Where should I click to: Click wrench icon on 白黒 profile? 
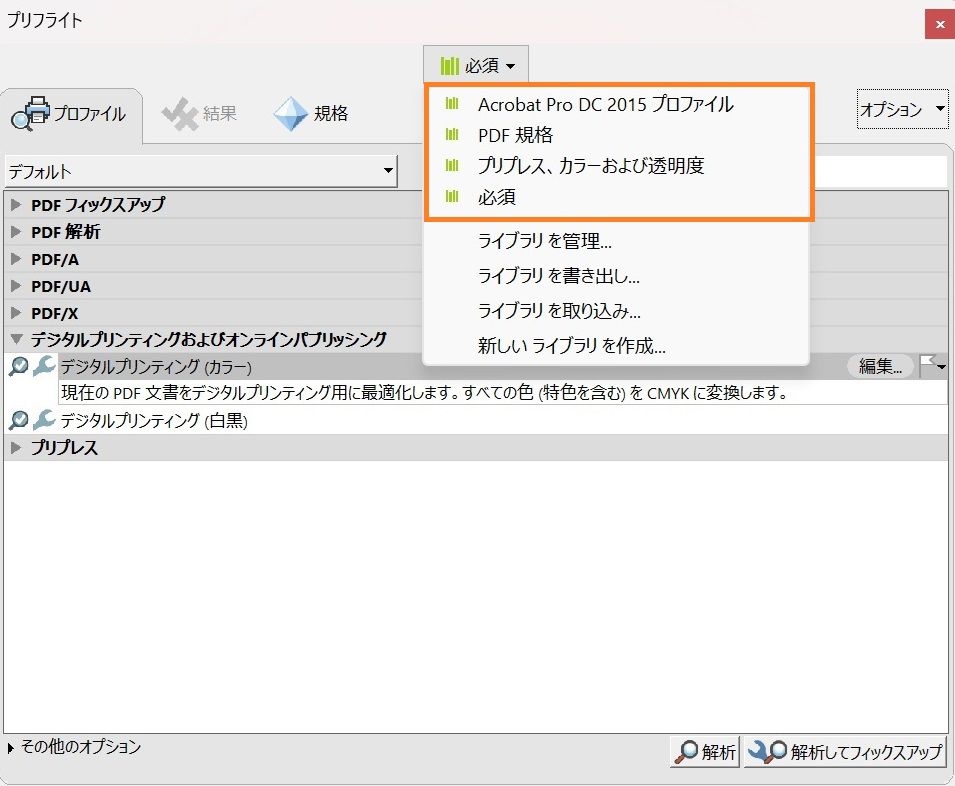pos(44,419)
